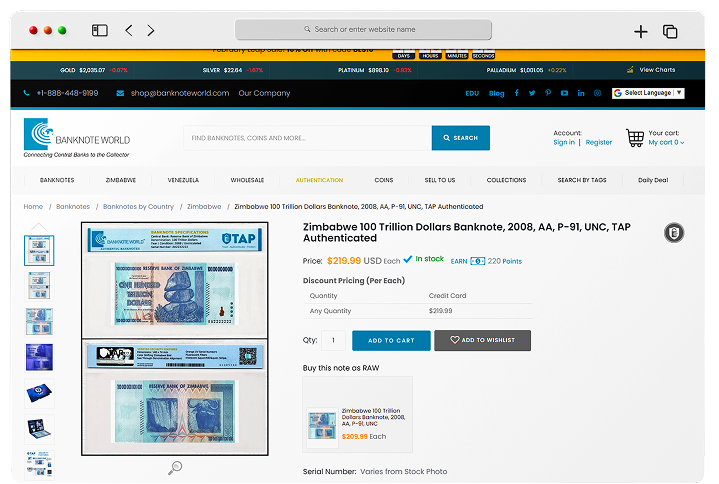Open the YouTube social icon

564,93
